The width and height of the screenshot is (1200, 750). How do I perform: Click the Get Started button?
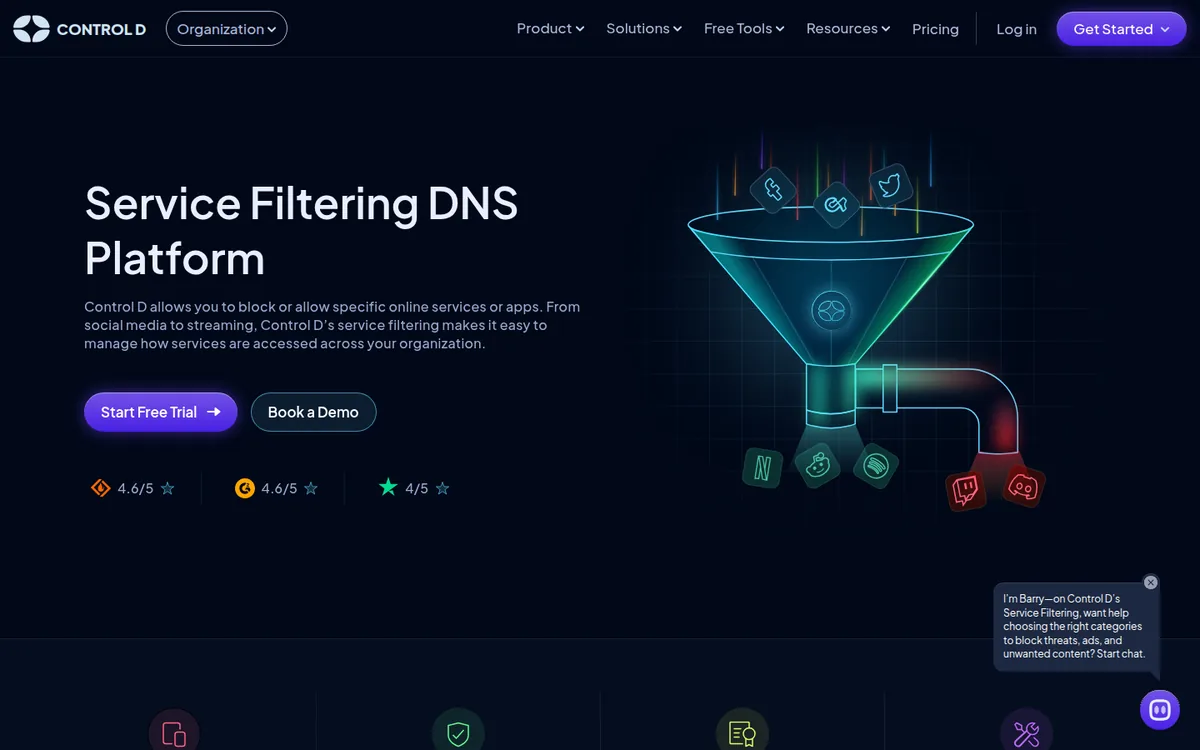click(1121, 29)
